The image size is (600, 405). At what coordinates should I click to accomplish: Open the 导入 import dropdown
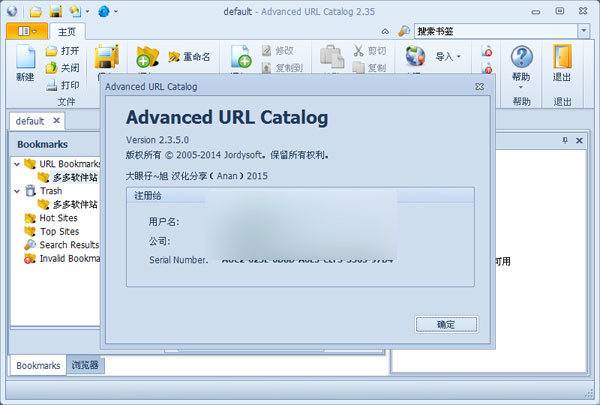448,57
